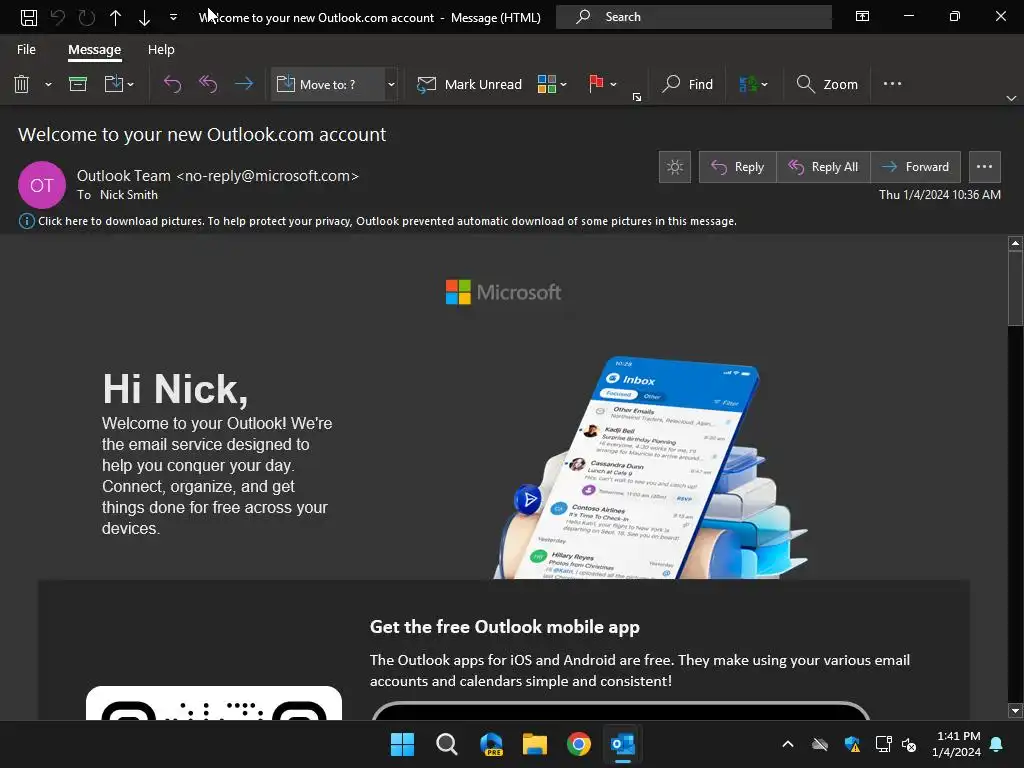
Task: Open More actions ellipsis in message header
Action: pyautogui.click(x=984, y=167)
